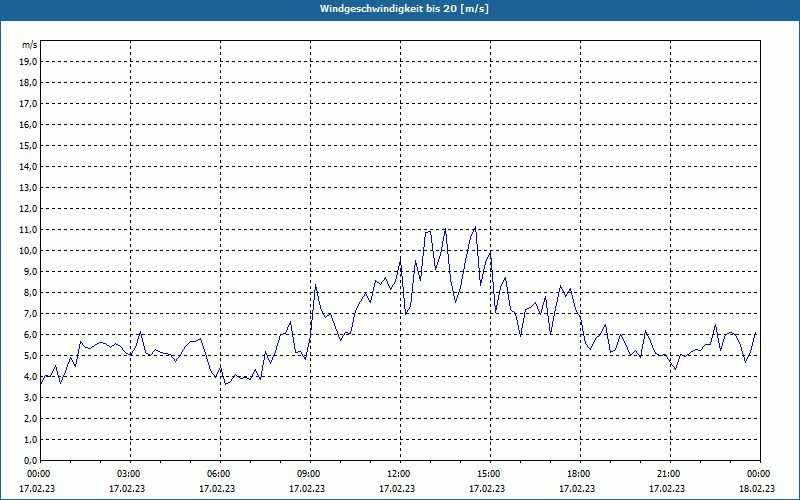Click the 17.02.23 date under 21:00
Viewport: 800px width, 500px height.
[667, 489]
